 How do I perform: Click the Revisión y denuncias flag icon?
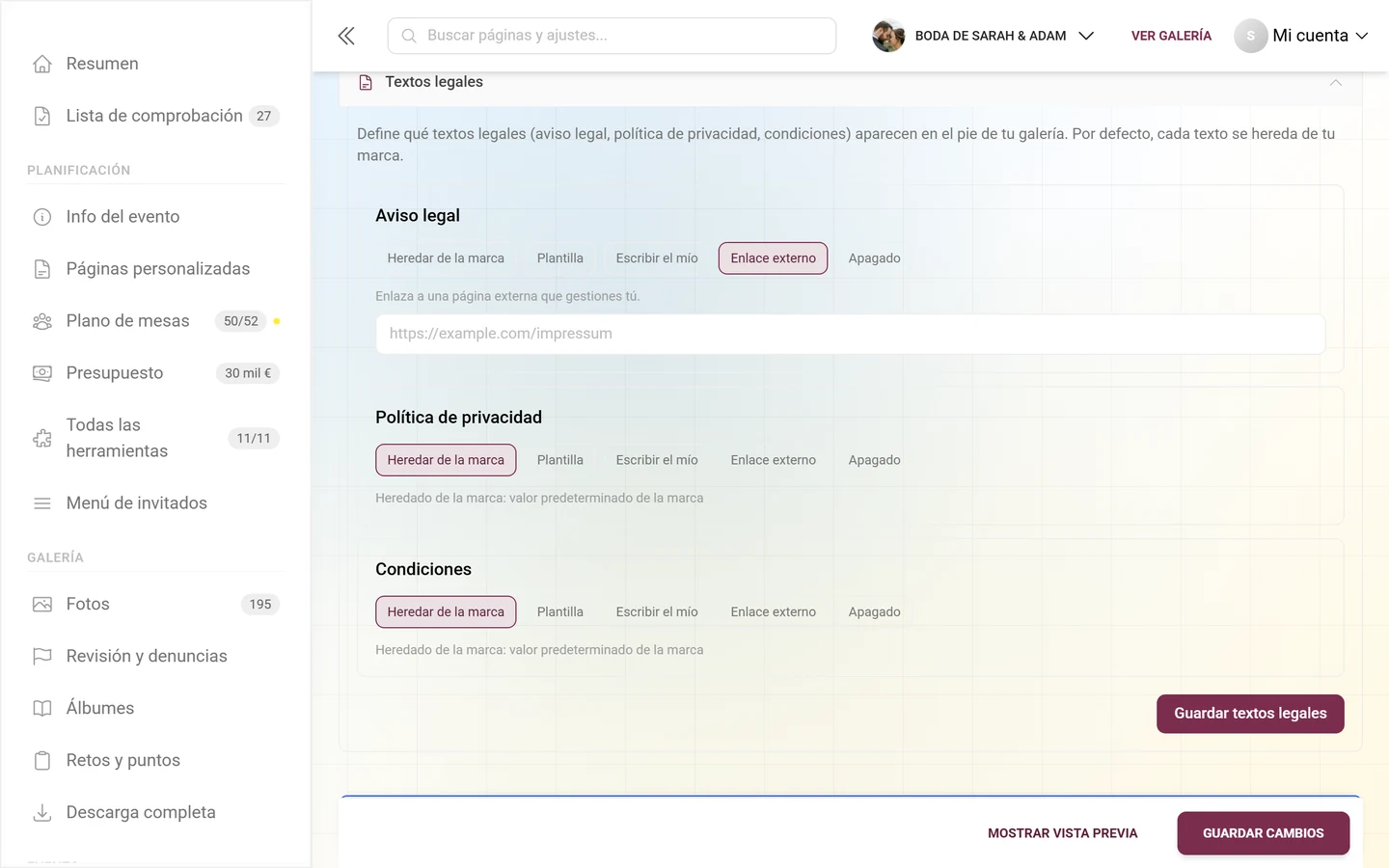coord(42,657)
